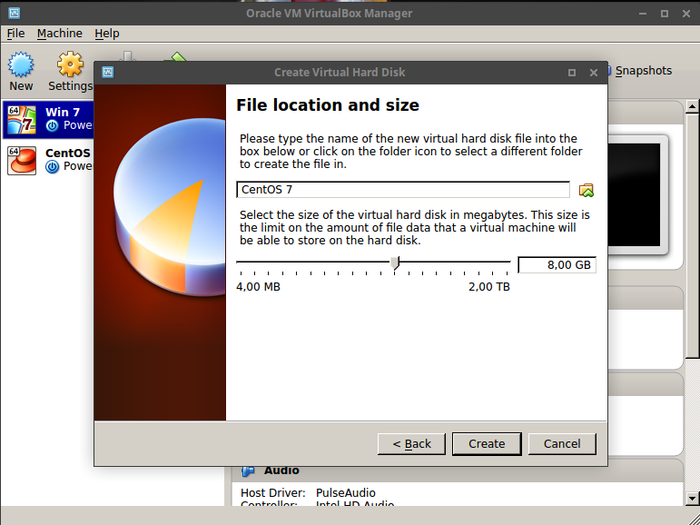Go back with the < Back button
Image resolution: width=700 pixels, height=525 pixels.
412,444
